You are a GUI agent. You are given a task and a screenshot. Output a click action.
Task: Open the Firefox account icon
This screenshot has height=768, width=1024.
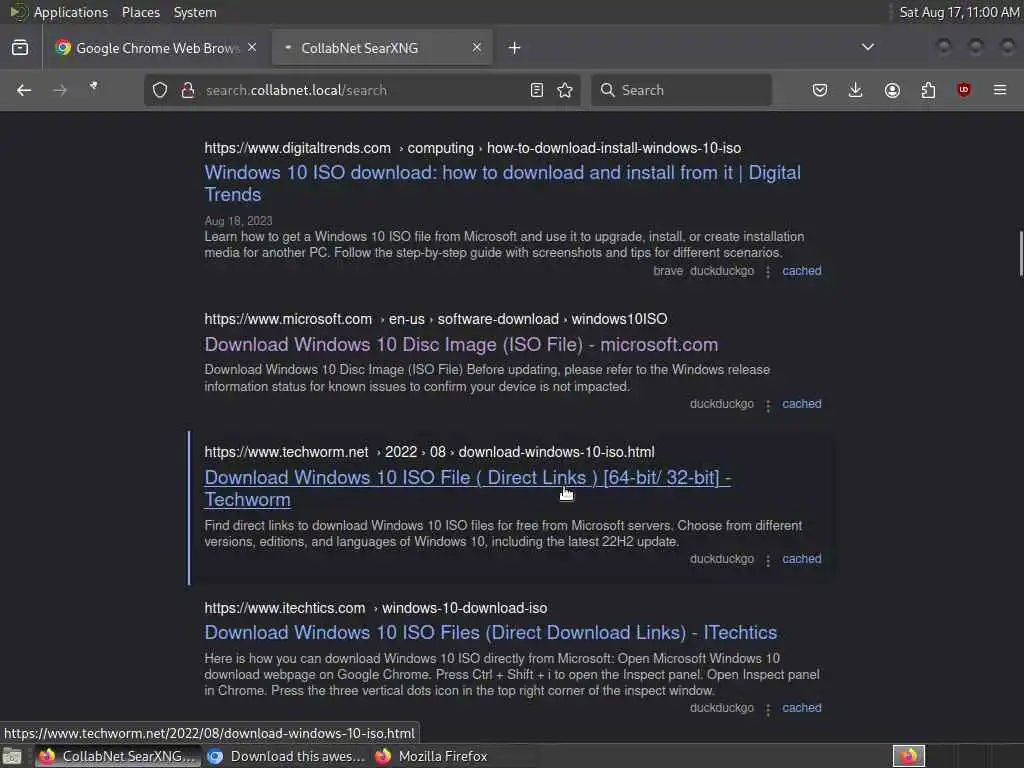892,90
